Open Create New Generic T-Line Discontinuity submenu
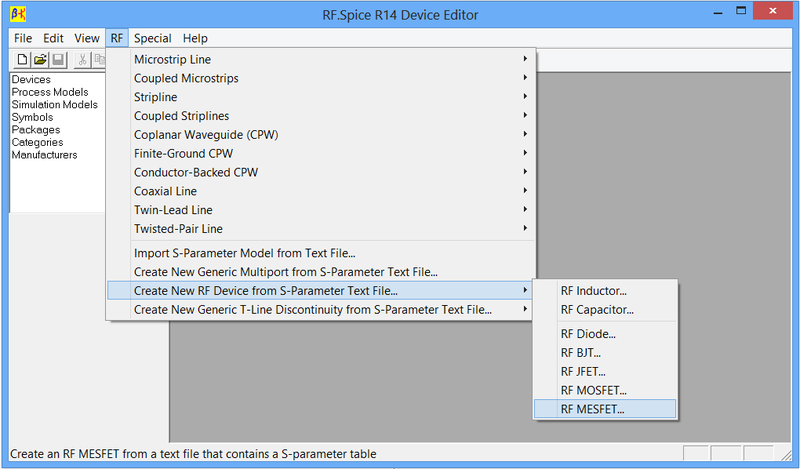This screenshot has height=469, width=800. pos(321,310)
